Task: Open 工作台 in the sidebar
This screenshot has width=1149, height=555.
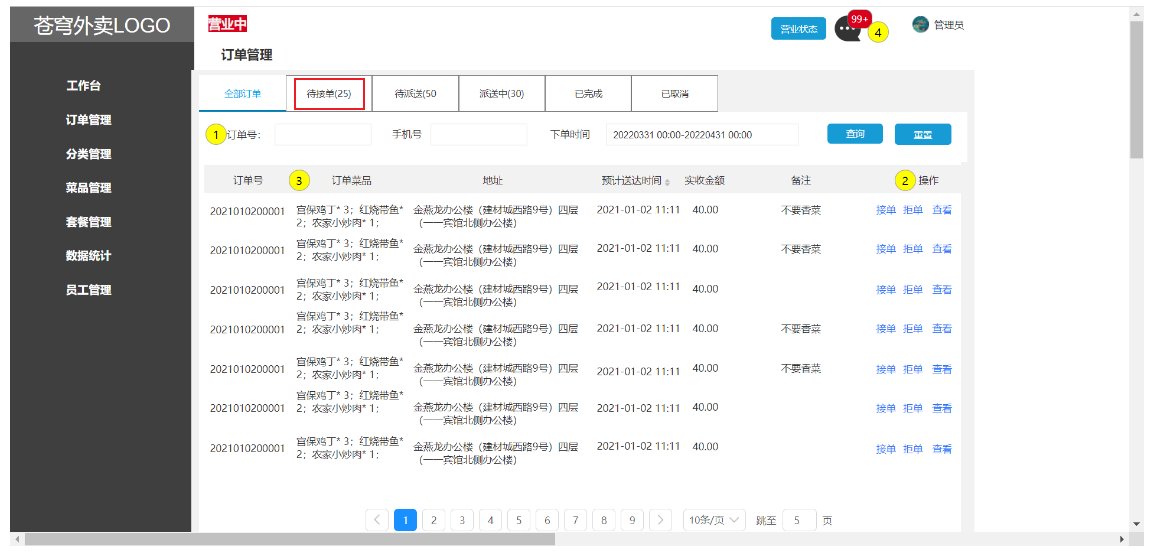Action: click(84, 86)
